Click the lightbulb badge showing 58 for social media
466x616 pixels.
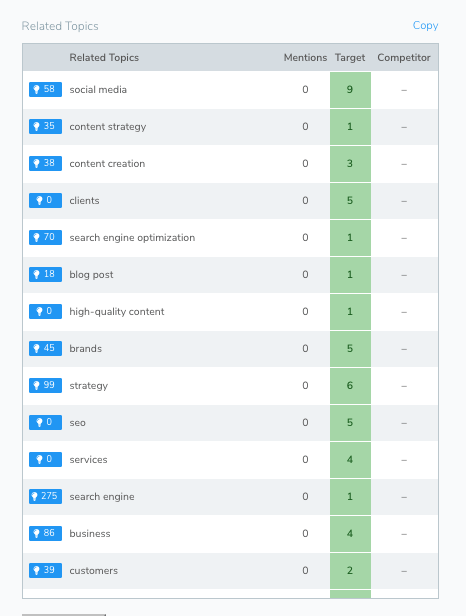[45, 89]
